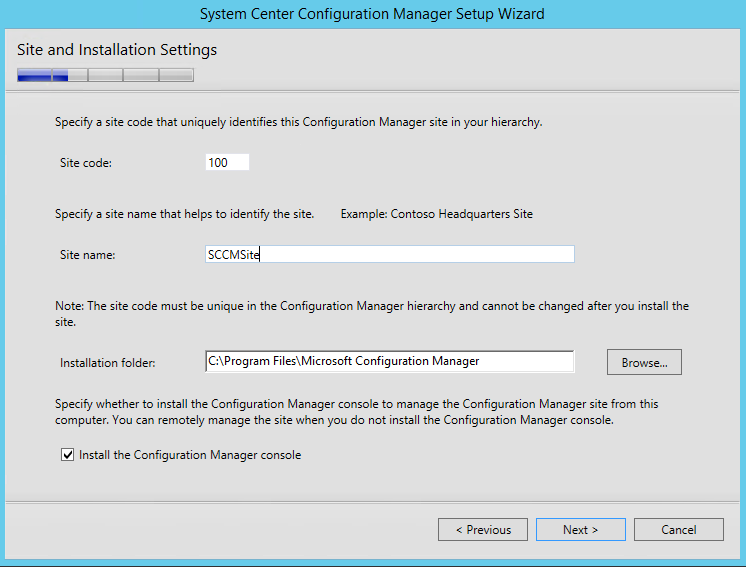
Task: Toggle Install the Configuration Manager console checkbox
Action: [x=68, y=455]
